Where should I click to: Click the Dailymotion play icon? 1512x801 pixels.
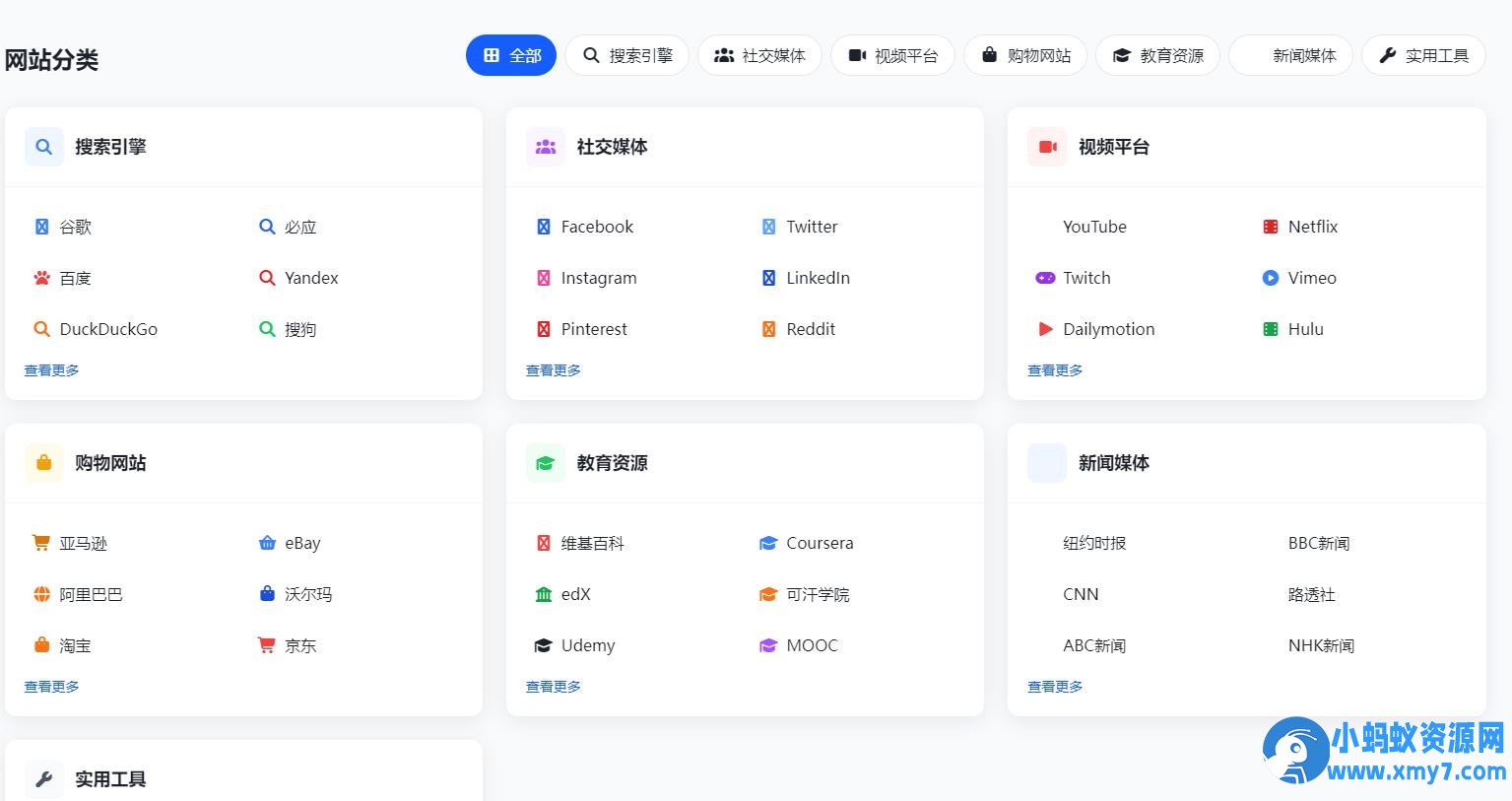(1046, 329)
